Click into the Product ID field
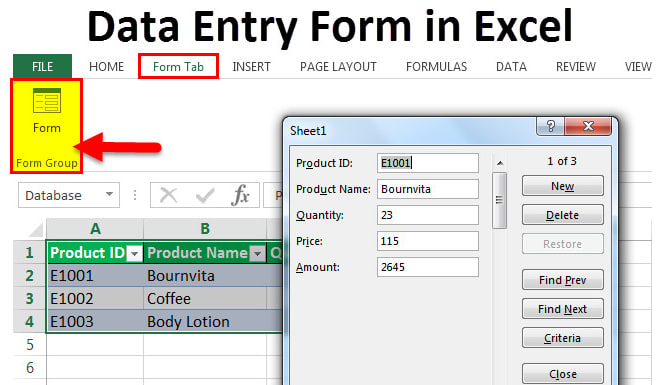Image resolution: width=660 pixels, height=385 pixels. point(428,163)
